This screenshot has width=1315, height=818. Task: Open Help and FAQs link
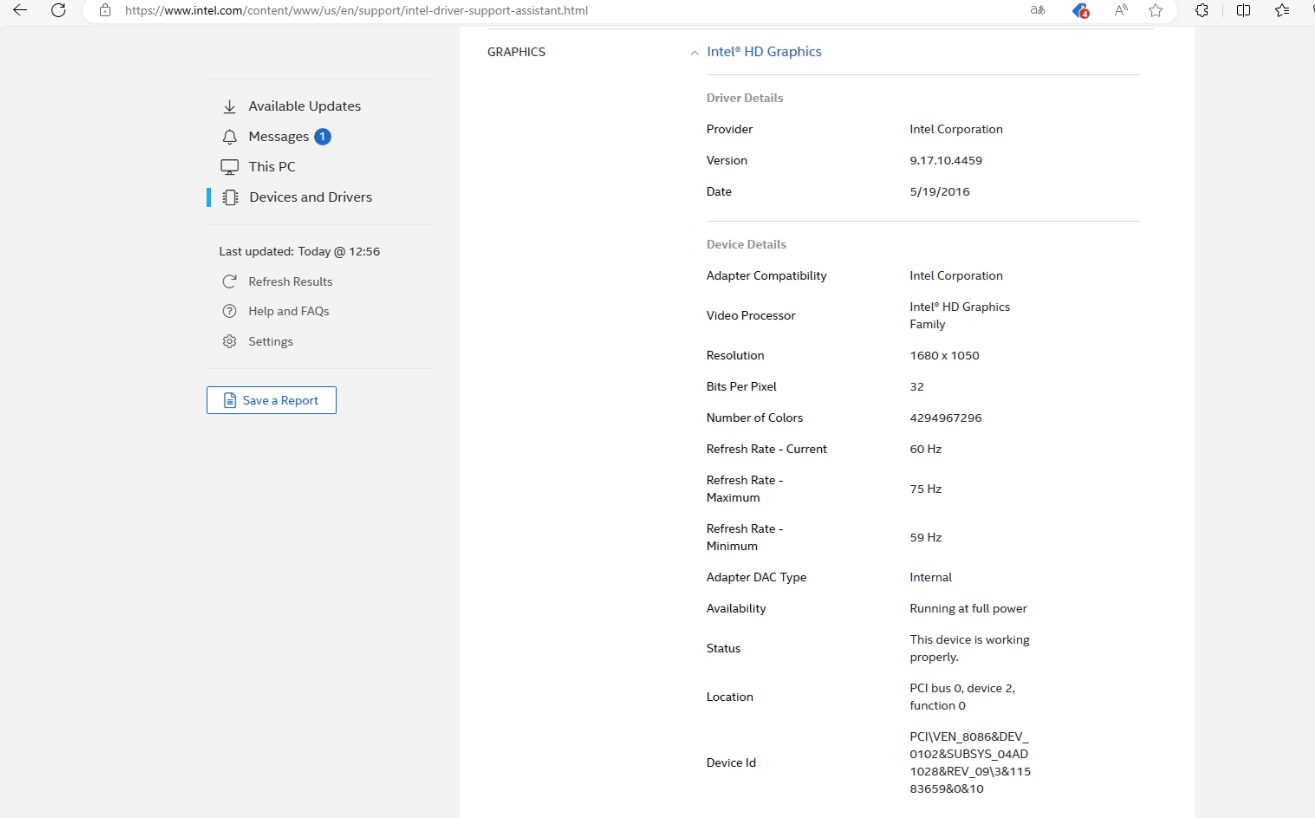(x=288, y=311)
